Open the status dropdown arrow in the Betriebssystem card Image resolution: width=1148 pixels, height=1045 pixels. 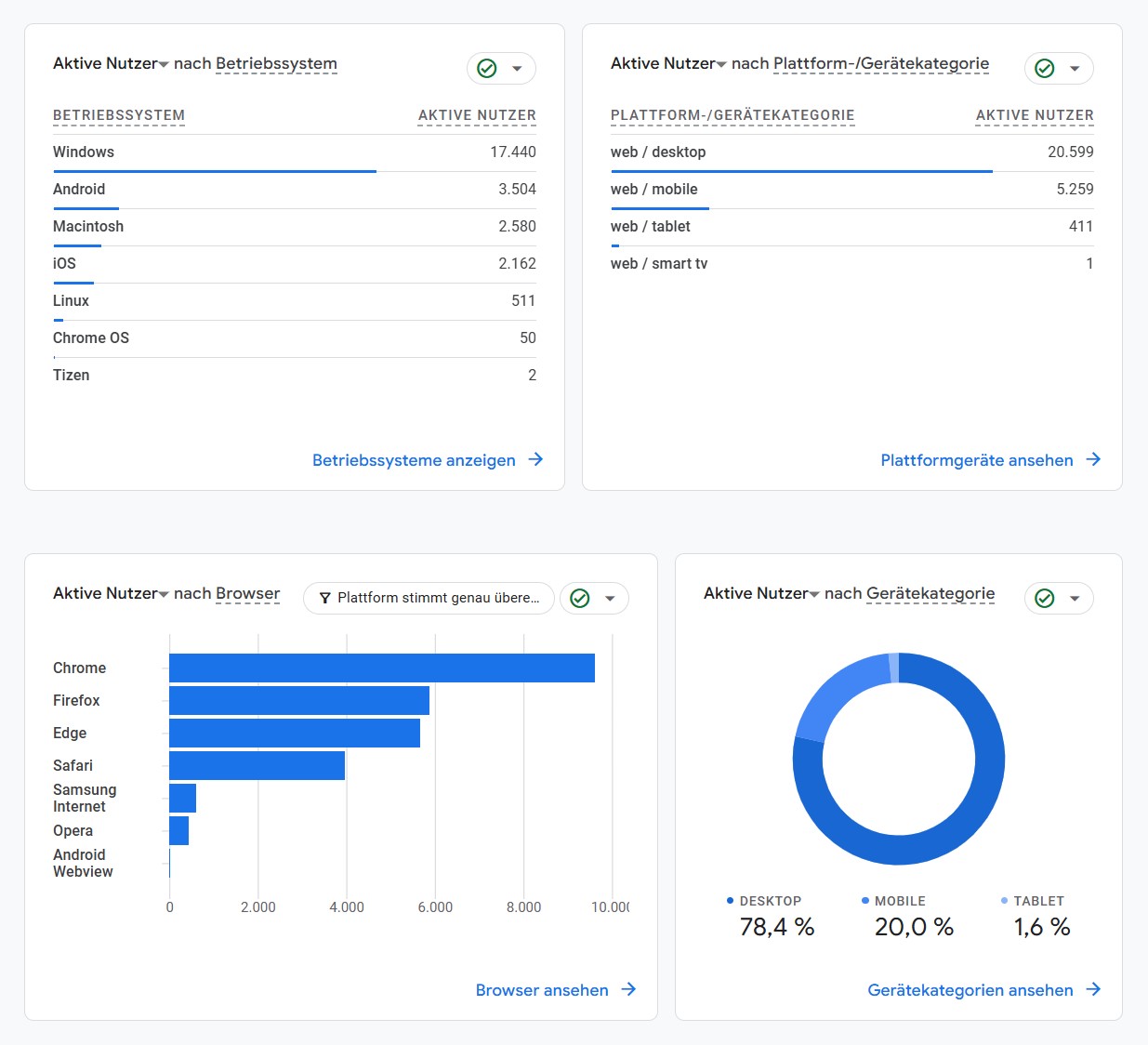pyautogui.click(x=517, y=69)
